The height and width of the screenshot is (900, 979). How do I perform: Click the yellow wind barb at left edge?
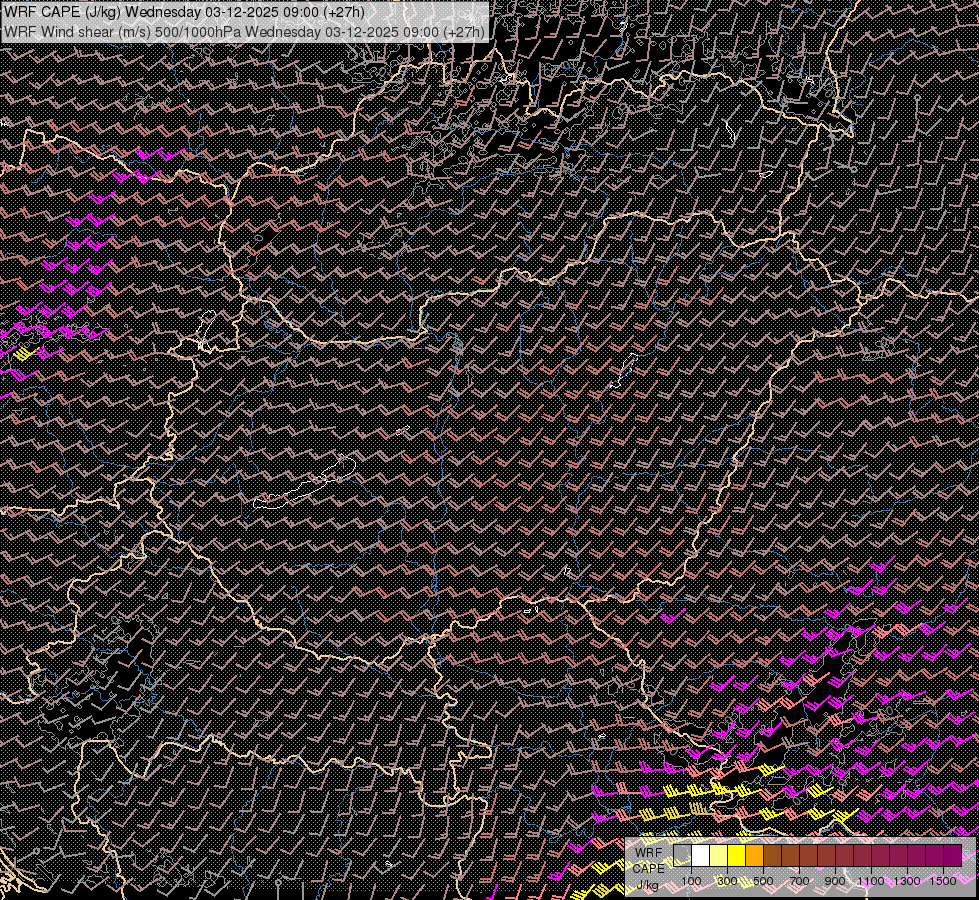[24, 353]
